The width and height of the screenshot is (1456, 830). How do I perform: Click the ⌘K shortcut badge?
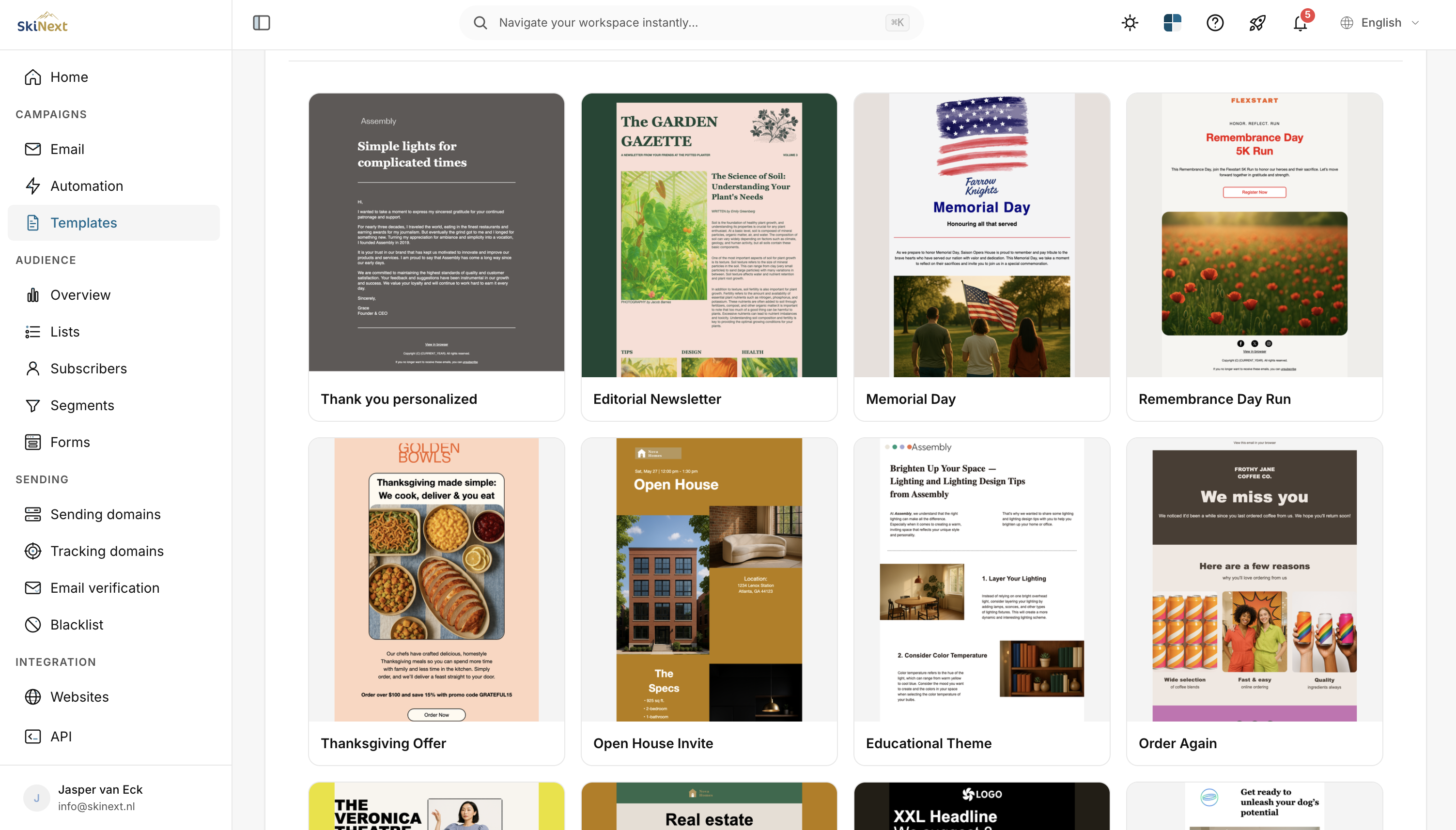897,23
